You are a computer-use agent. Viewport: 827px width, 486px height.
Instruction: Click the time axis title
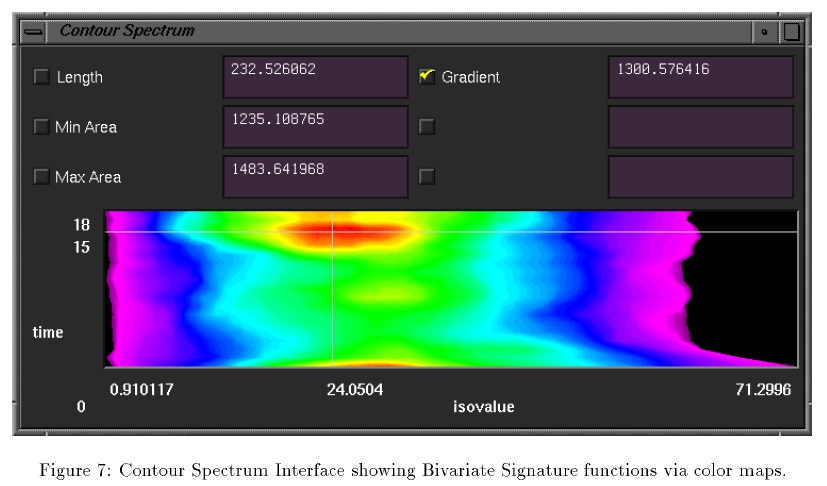(x=48, y=332)
